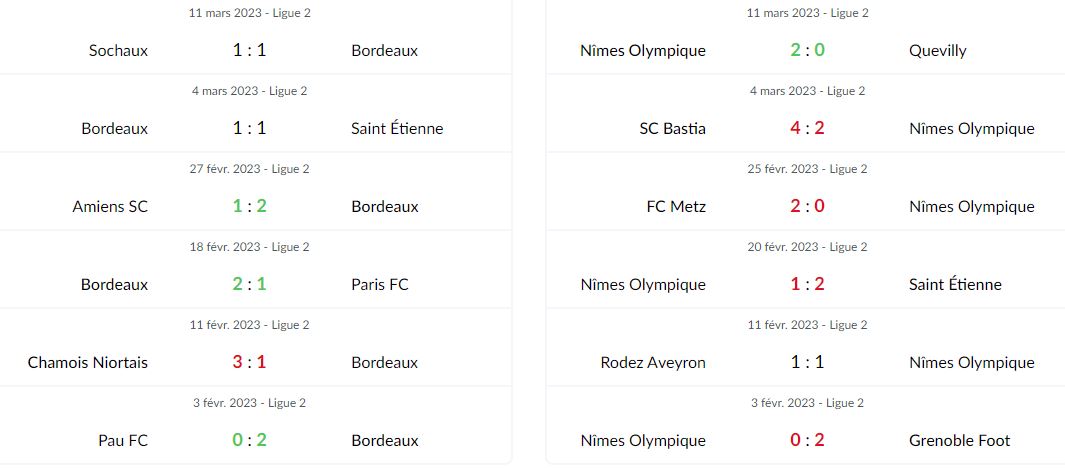Viewport: 1065px width, 468px height.
Task: Open the Sochaux vs Bordeaux 1:1 score
Action: point(249,50)
